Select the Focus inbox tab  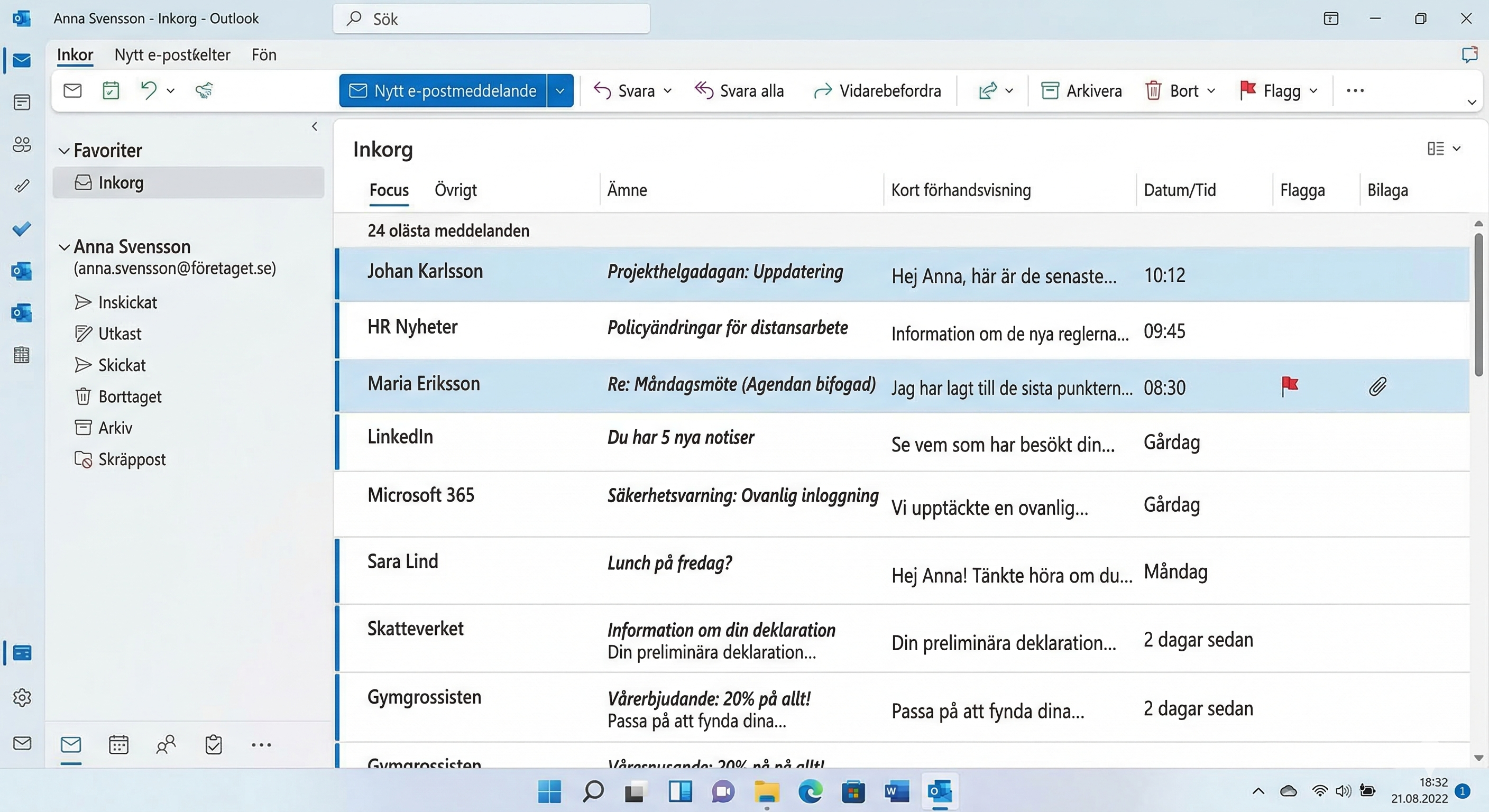click(x=389, y=190)
